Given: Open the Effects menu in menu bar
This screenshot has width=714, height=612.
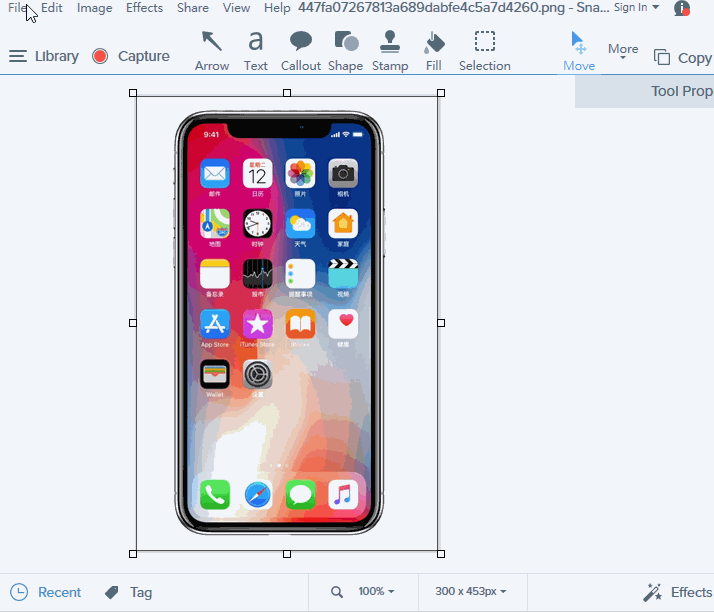Looking at the screenshot, I should coord(144,8).
